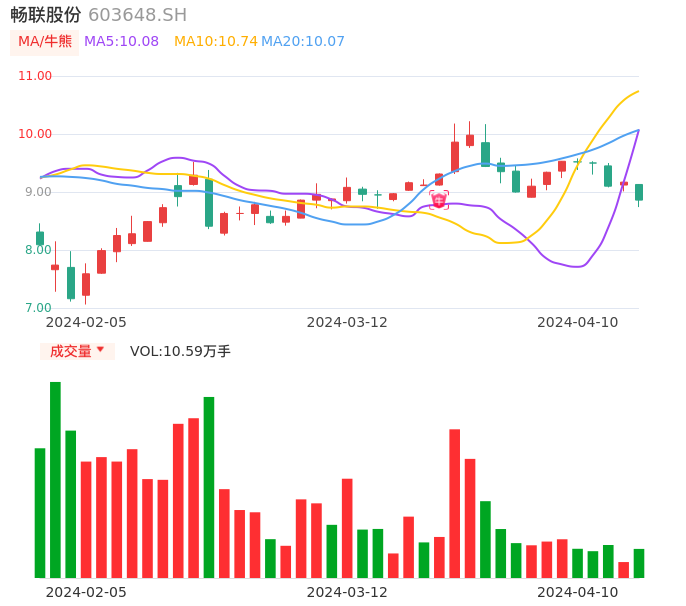
Task: Click the 成交量 dropdown arrow icon
Action: pyautogui.click(x=100, y=350)
